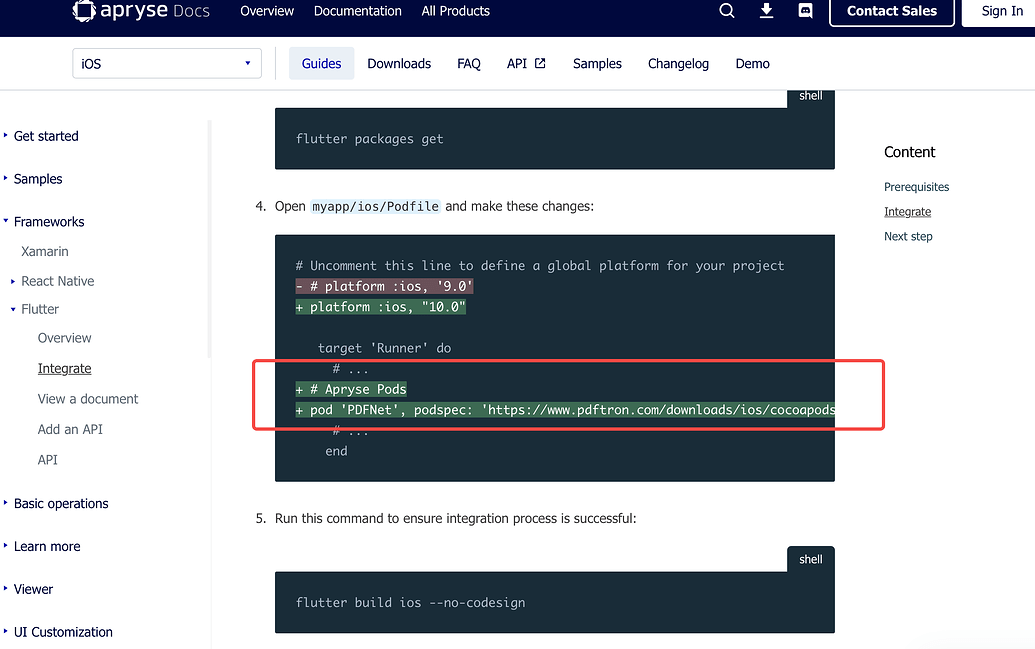
Task: Open the Changelog tab
Action: [x=678, y=63]
